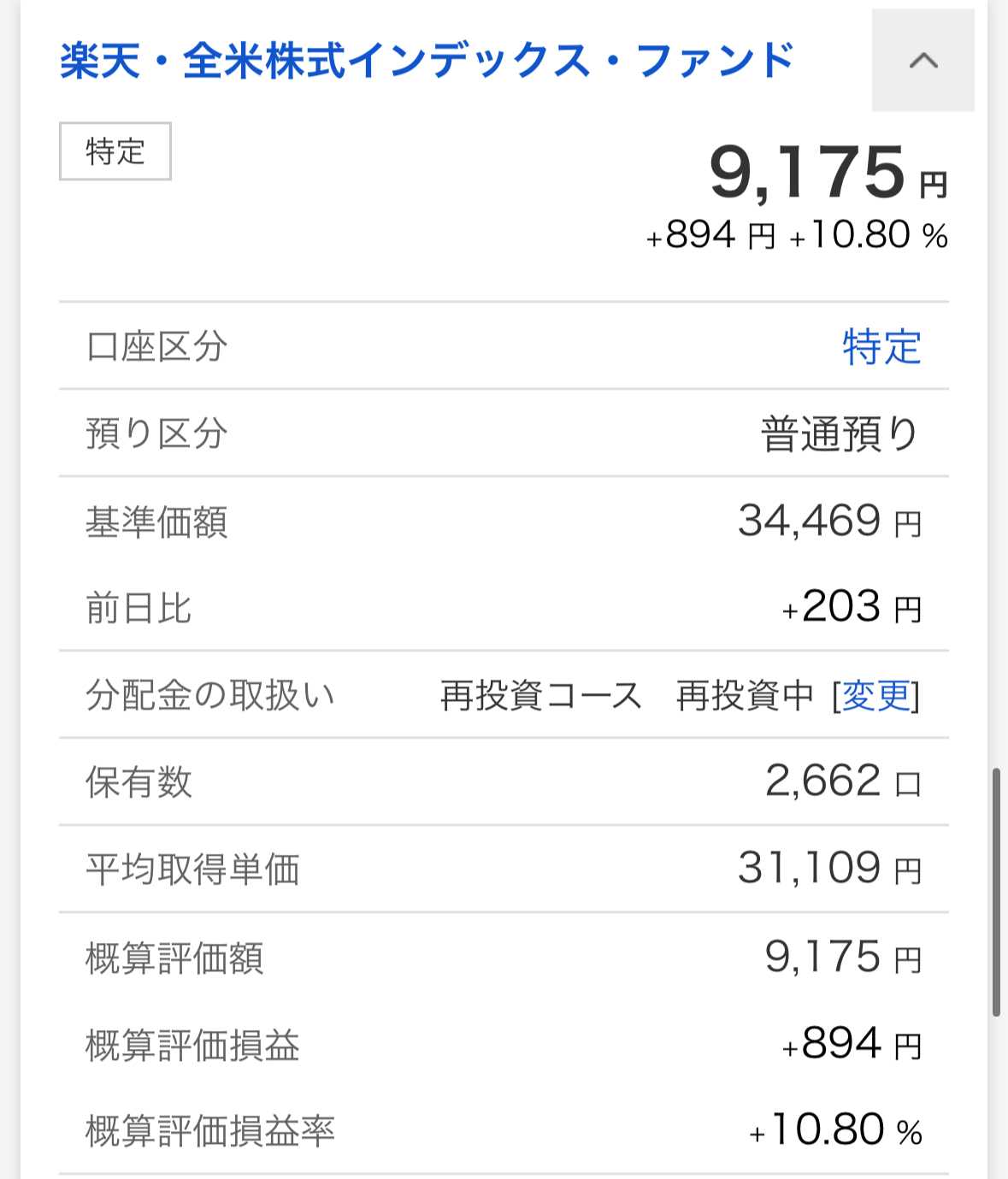The width and height of the screenshot is (1008, 1179).
Task: Collapse fund details with the chevron-up icon
Action: 923,61
